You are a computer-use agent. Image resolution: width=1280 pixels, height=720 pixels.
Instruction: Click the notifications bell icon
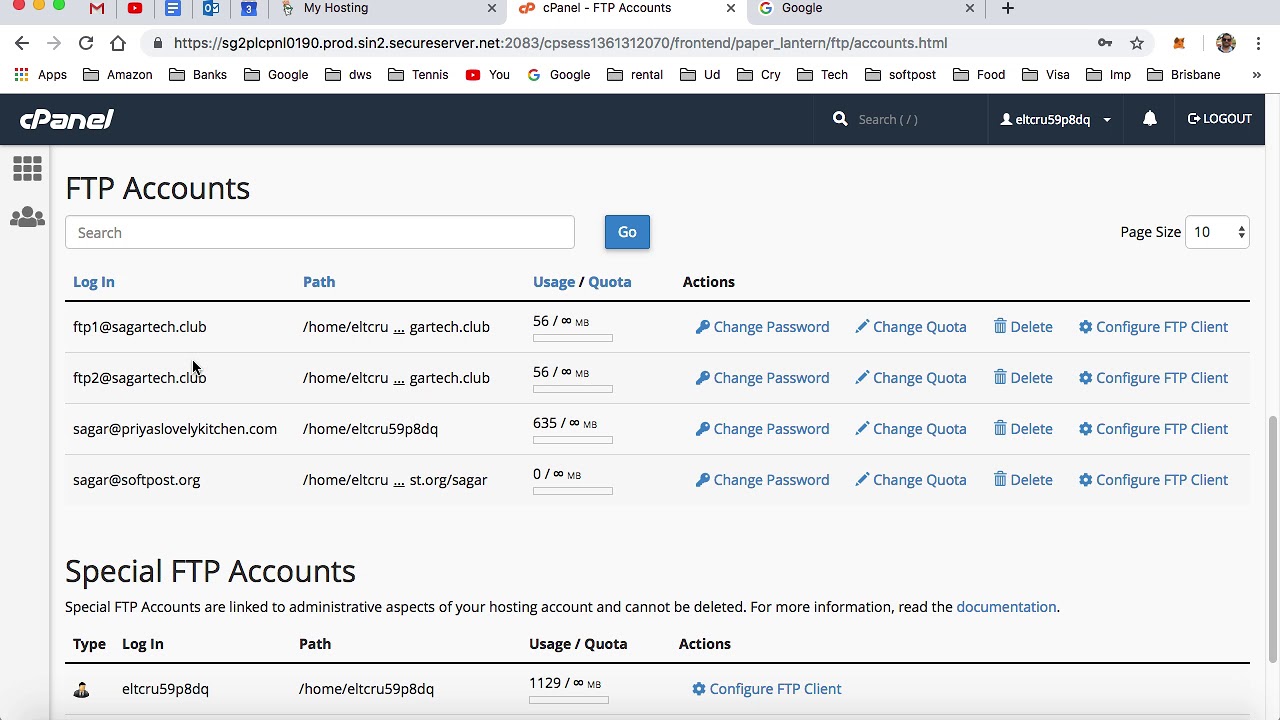click(x=1149, y=119)
